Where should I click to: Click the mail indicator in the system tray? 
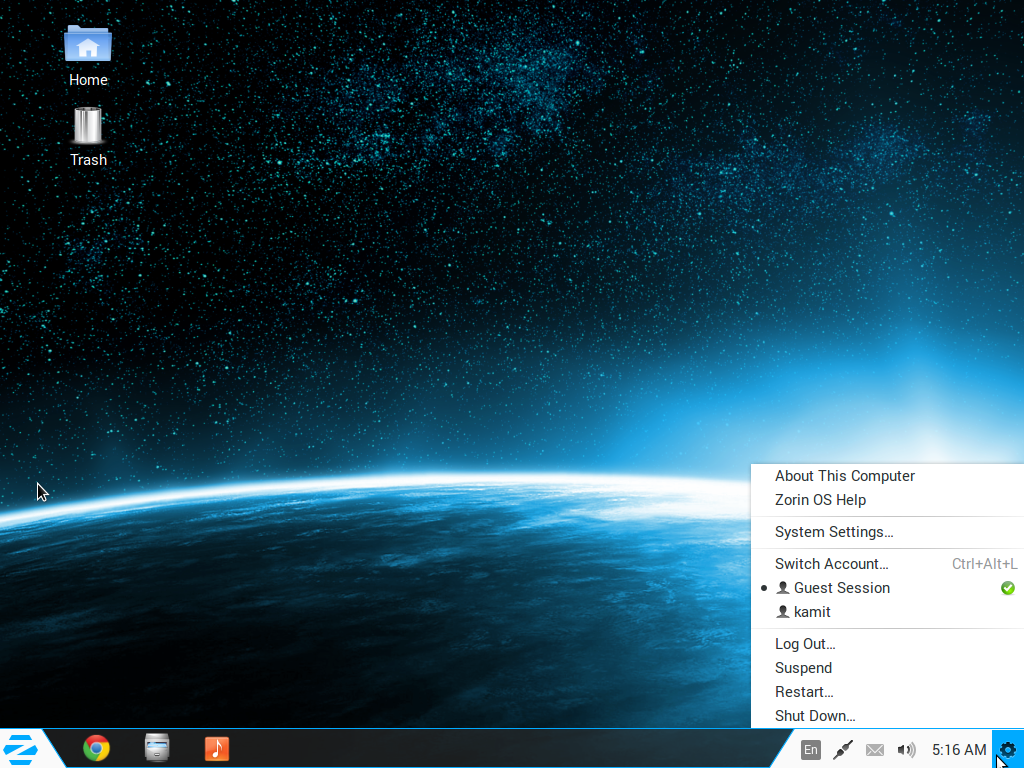coord(874,749)
